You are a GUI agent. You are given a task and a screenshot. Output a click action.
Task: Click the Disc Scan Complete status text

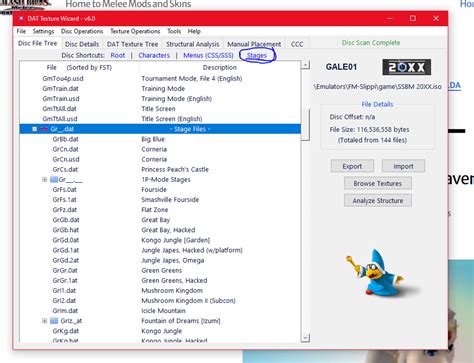371,43
